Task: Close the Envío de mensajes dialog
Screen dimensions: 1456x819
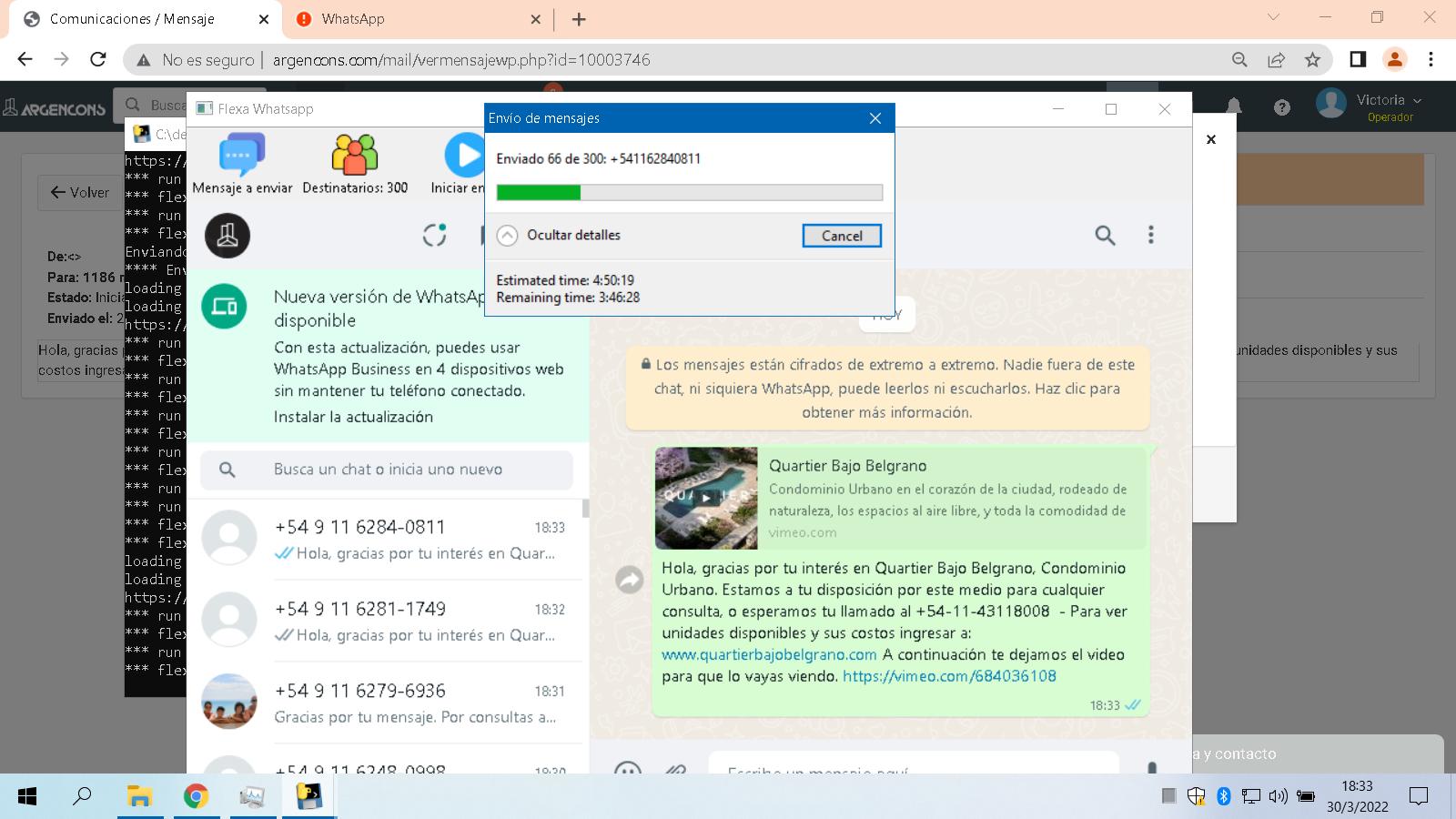Action: tap(875, 118)
